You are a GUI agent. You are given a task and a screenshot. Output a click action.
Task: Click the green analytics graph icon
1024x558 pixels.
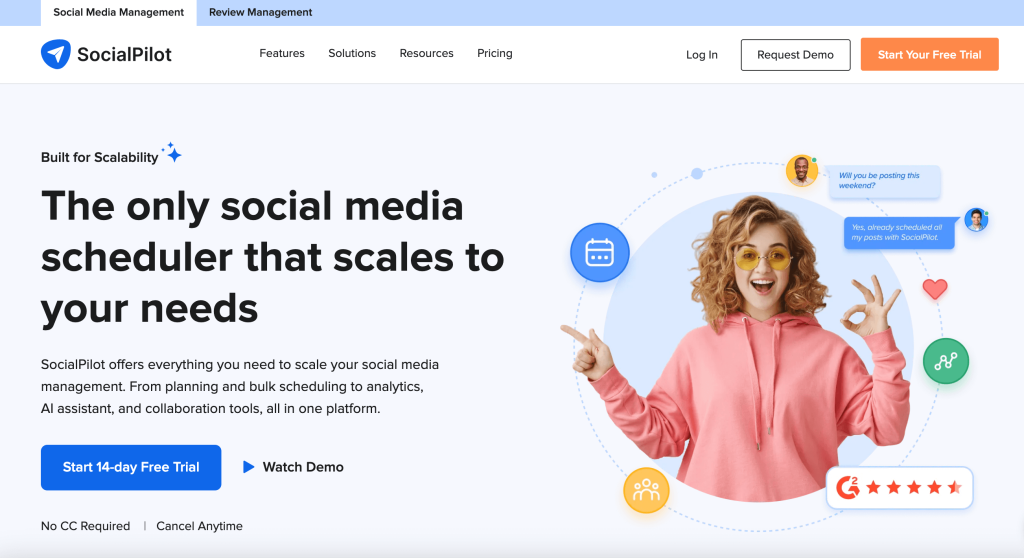pos(946,361)
